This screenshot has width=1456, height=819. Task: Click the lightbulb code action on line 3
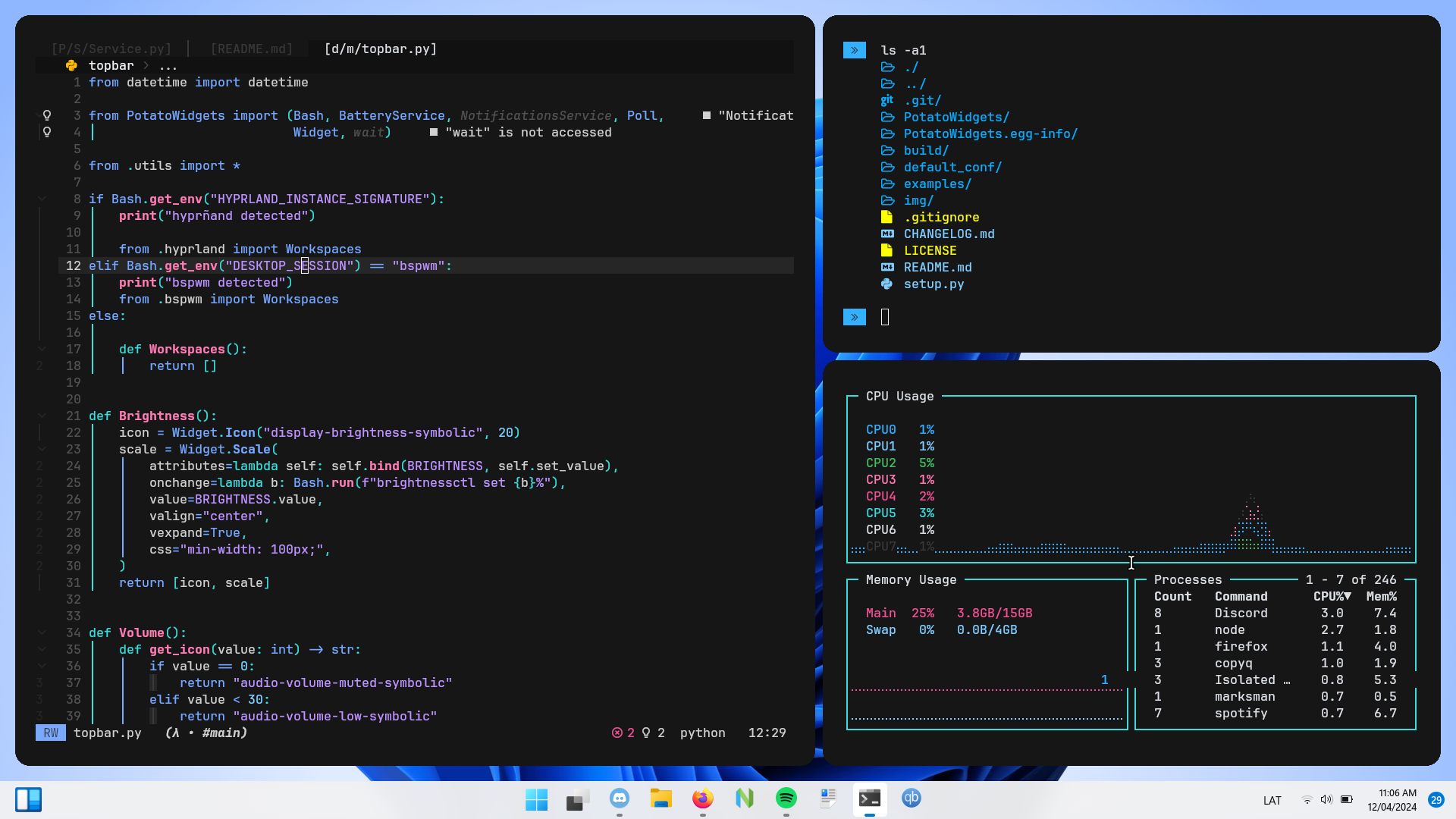tap(47, 115)
